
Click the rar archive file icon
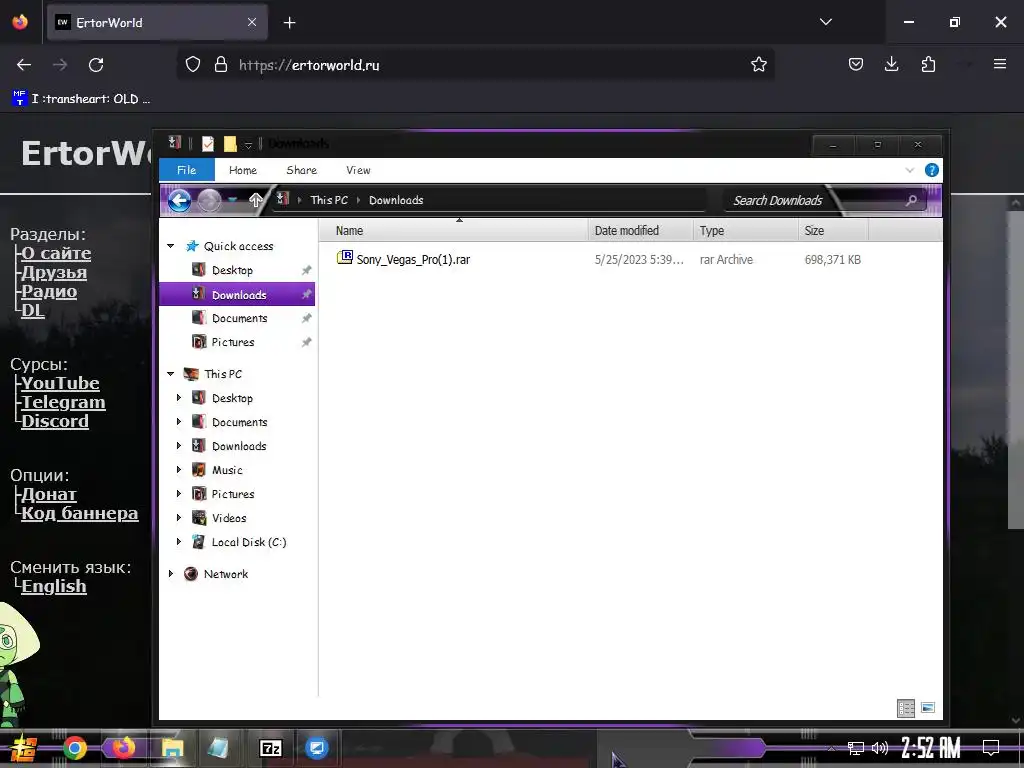click(x=344, y=257)
